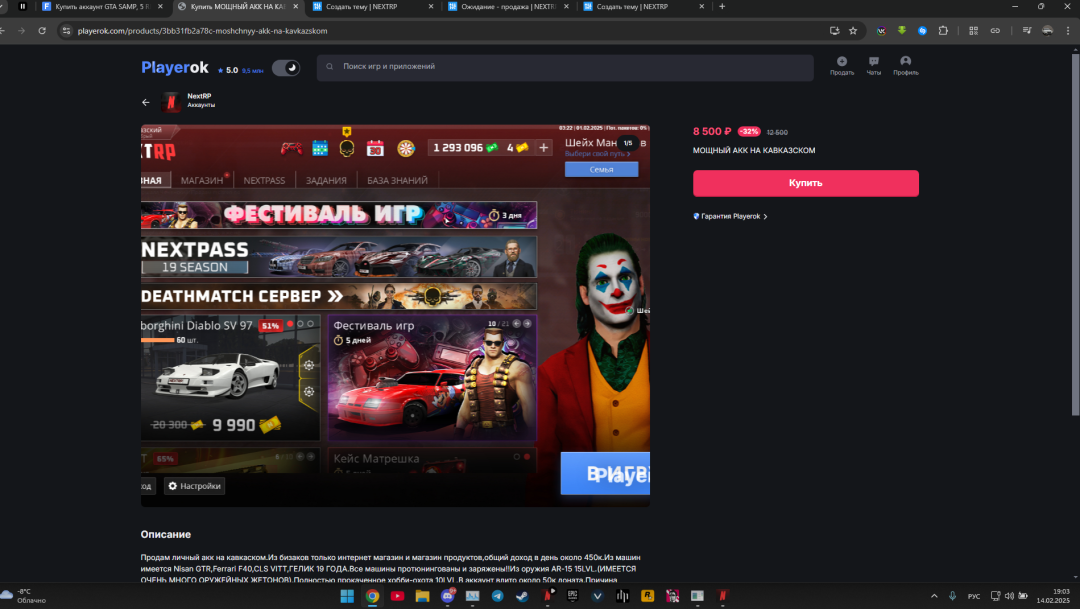Click the install app icon in address bar
This screenshot has height=609, width=1080.
pos(834,31)
